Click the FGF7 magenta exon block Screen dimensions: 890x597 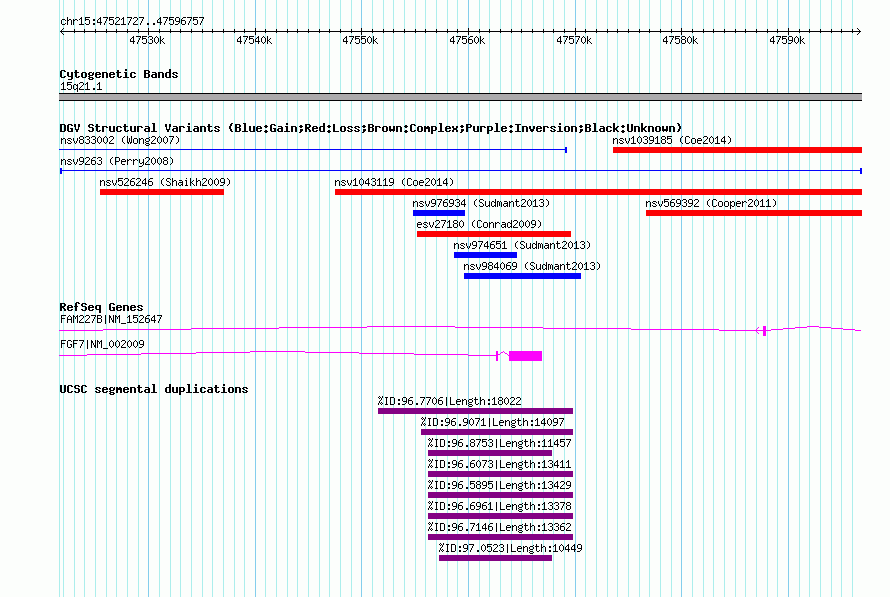pyautogui.click(x=526, y=356)
